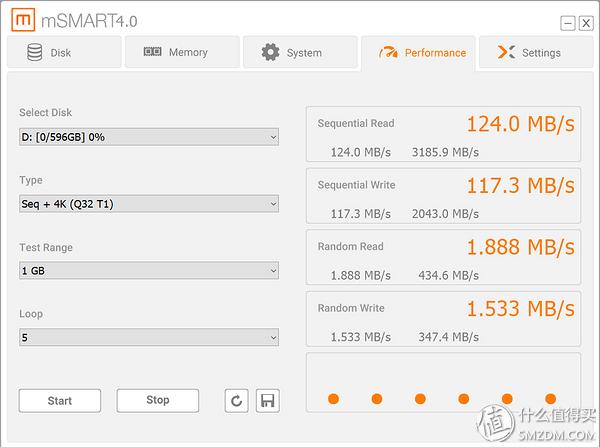Viewport: 600px width, 447px height.
Task: Click the Sequential Write 117.3 MB/s result
Action: click(x=520, y=186)
